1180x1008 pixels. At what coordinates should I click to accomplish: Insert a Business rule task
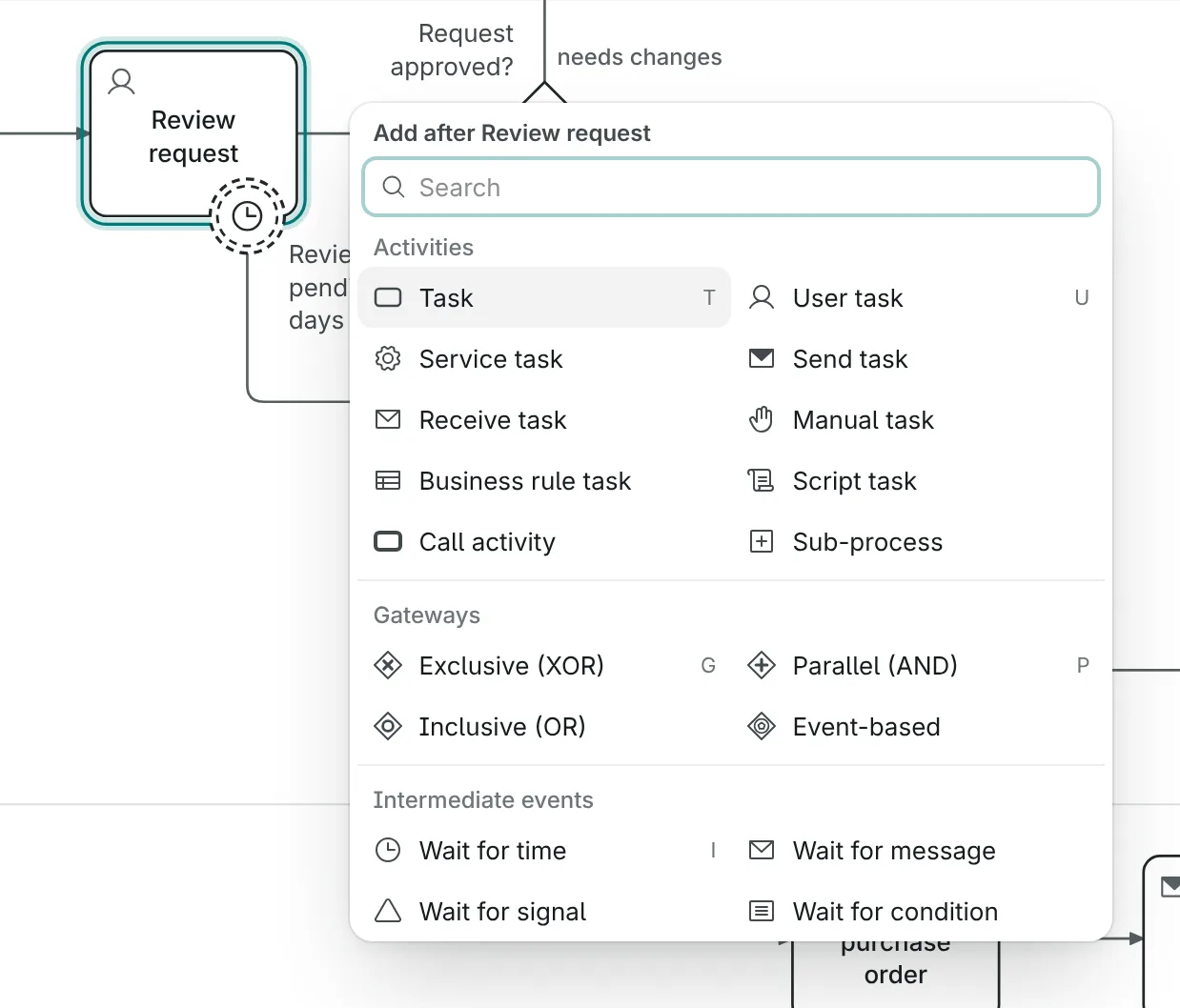544,480
